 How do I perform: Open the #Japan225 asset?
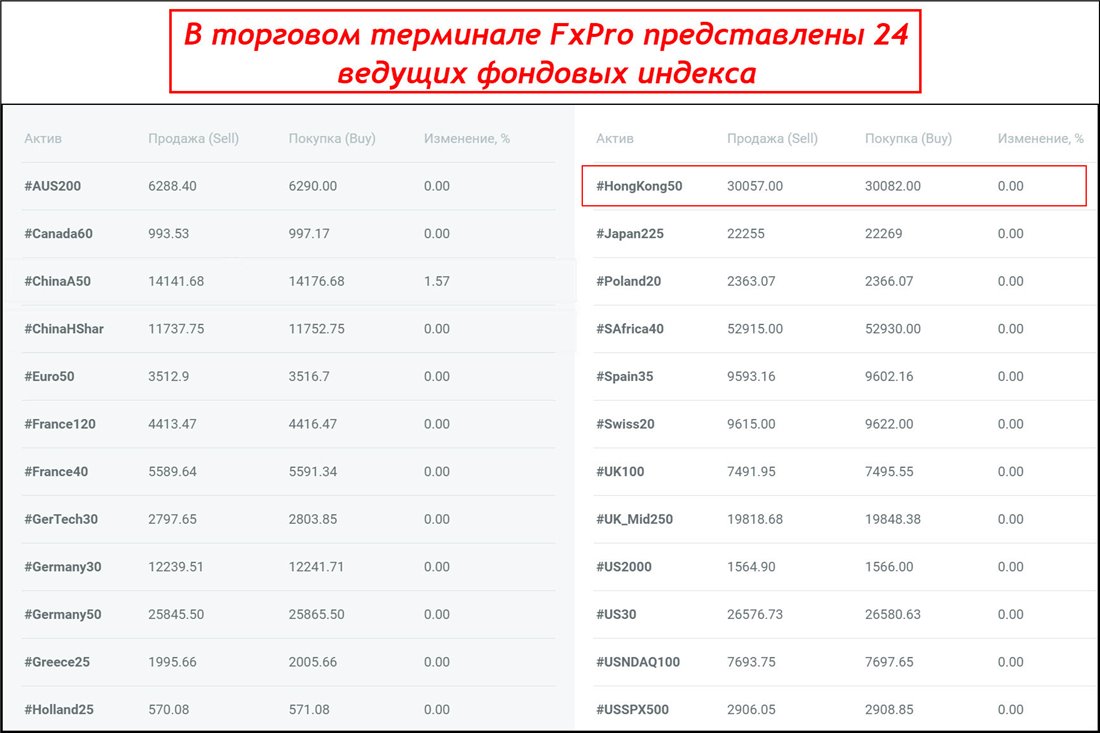pyautogui.click(x=630, y=234)
